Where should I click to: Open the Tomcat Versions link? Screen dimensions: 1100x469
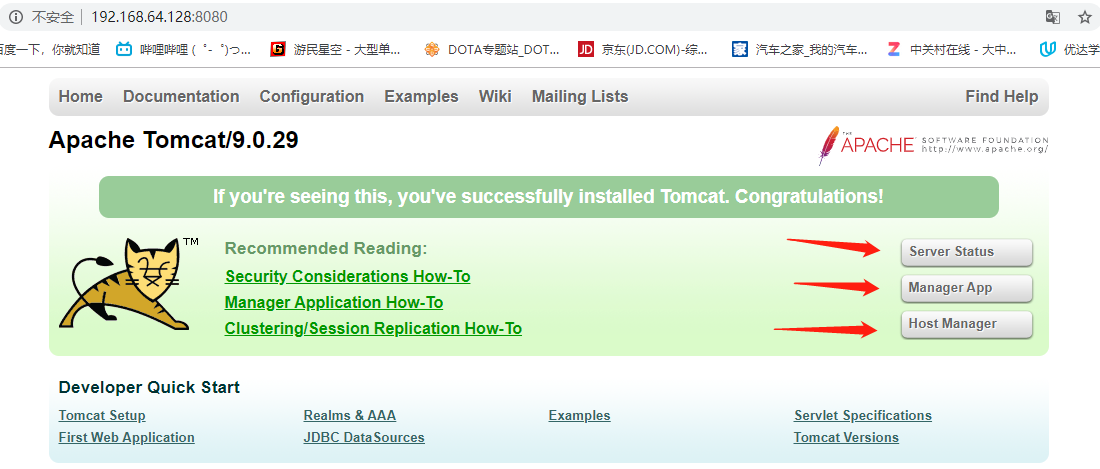[846, 437]
